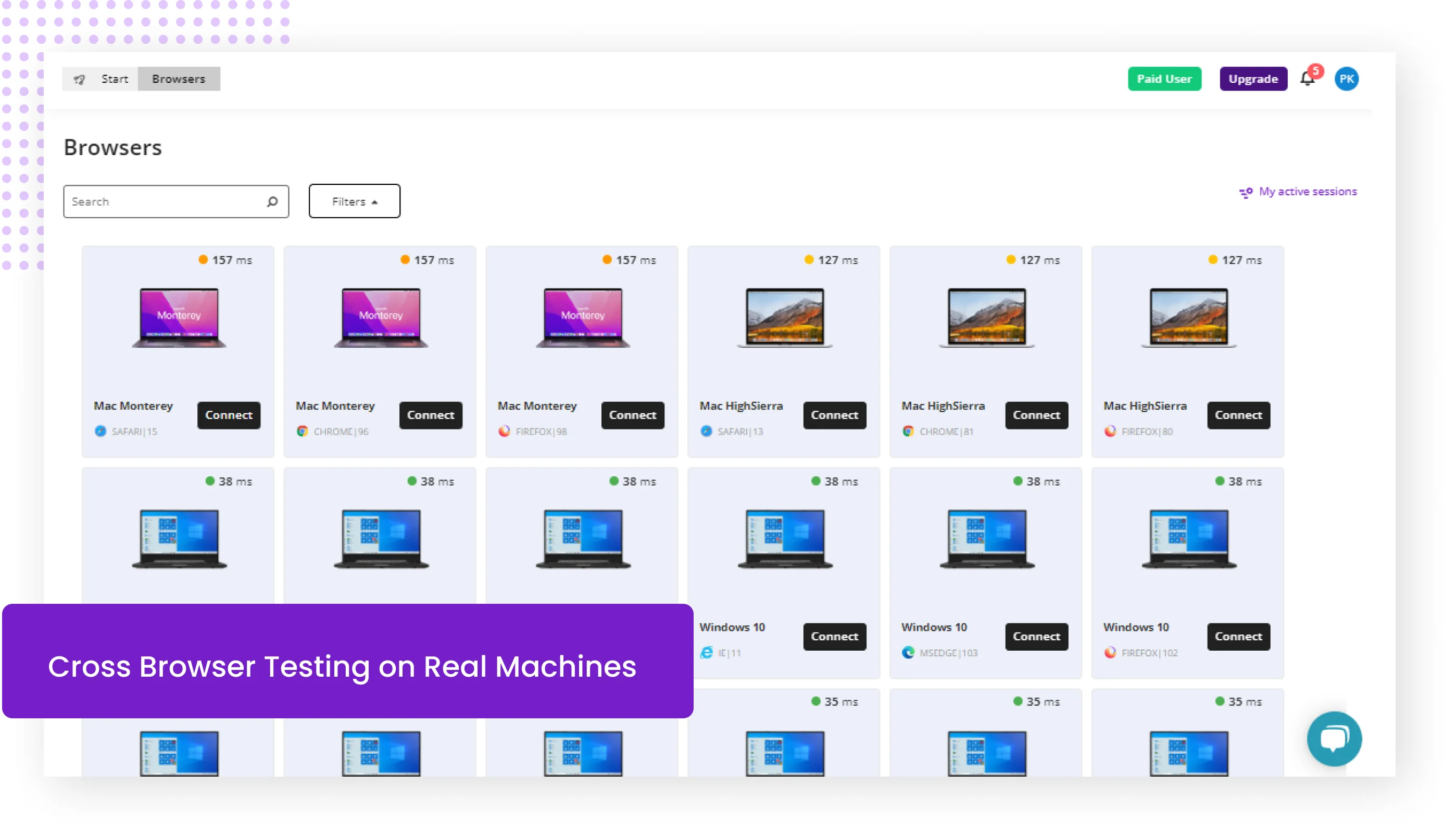The width and height of the screenshot is (1456, 837).
Task: Click Safari icon next to SAFARI|13
Action: pyautogui.click(x=706, y=431)
